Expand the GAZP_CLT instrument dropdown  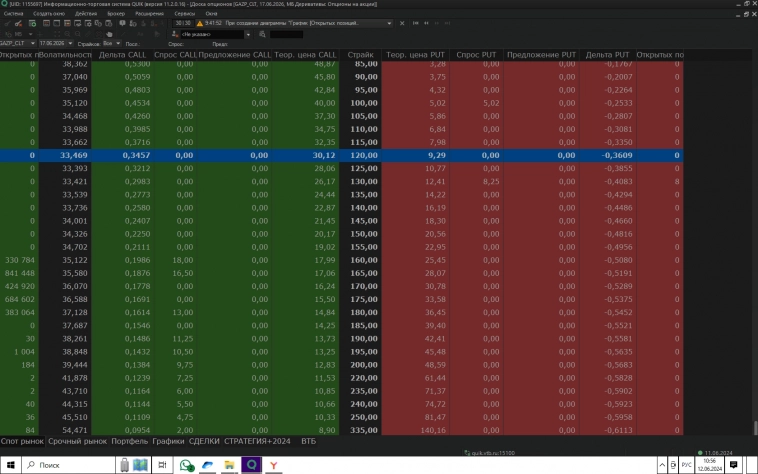[31, 44]
